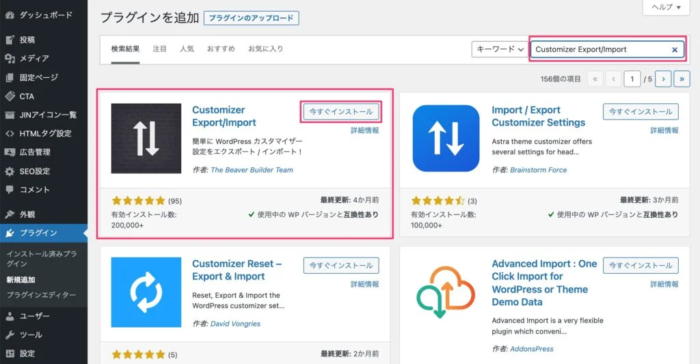Open the ダッシュボード dashboard icon in sidebar

tap(9, 15)
